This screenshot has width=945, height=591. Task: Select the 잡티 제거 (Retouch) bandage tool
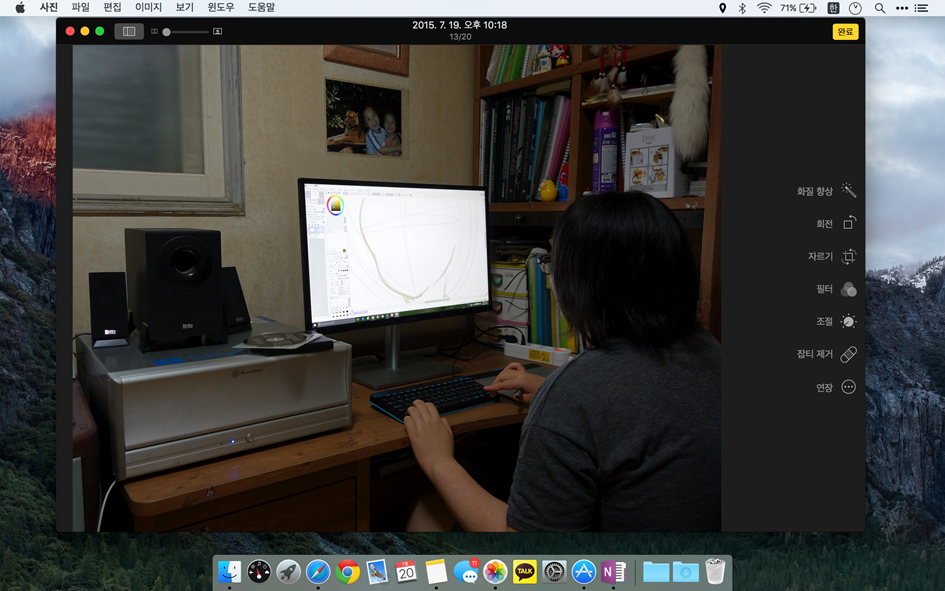point(826,354)
